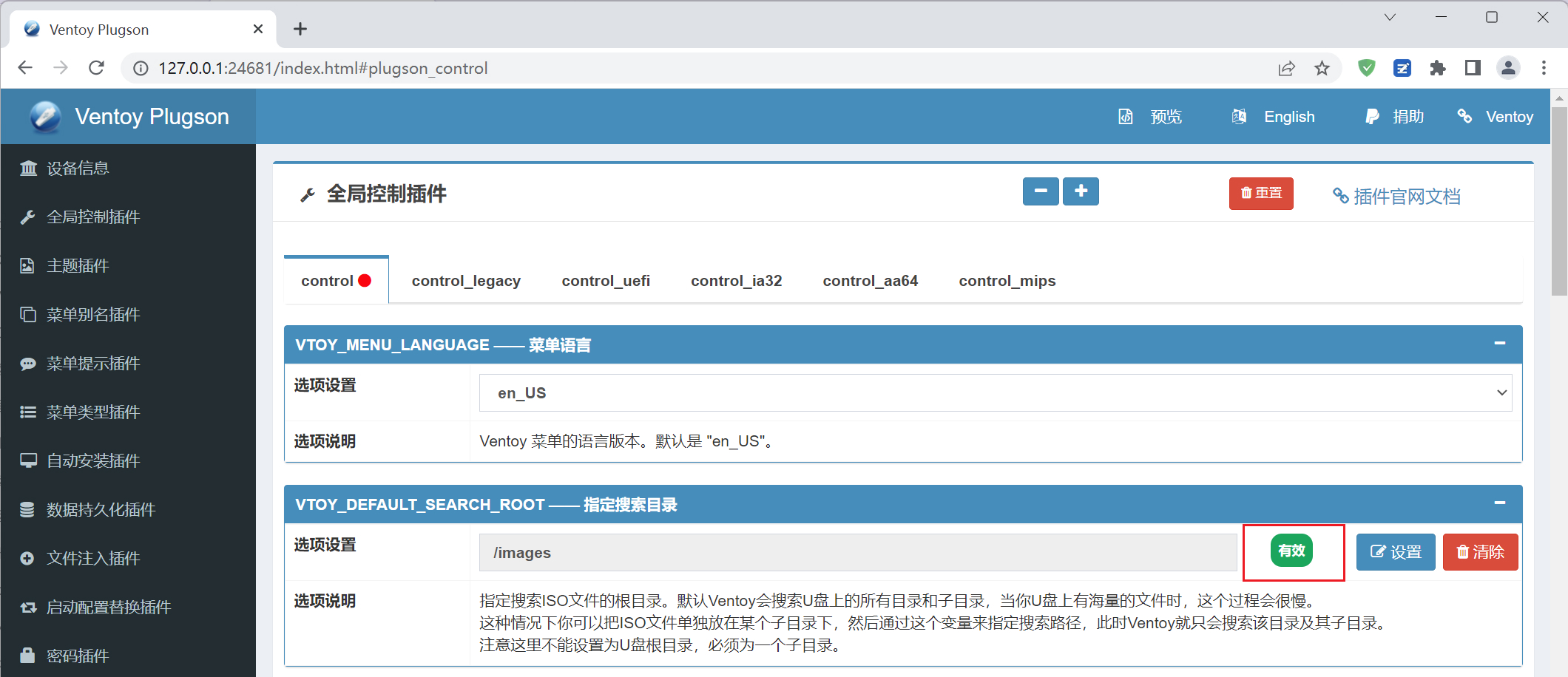Screen dimensions: 1568x677
Task: Switch to control_uefi tab
Action: (x=606, y=281)
